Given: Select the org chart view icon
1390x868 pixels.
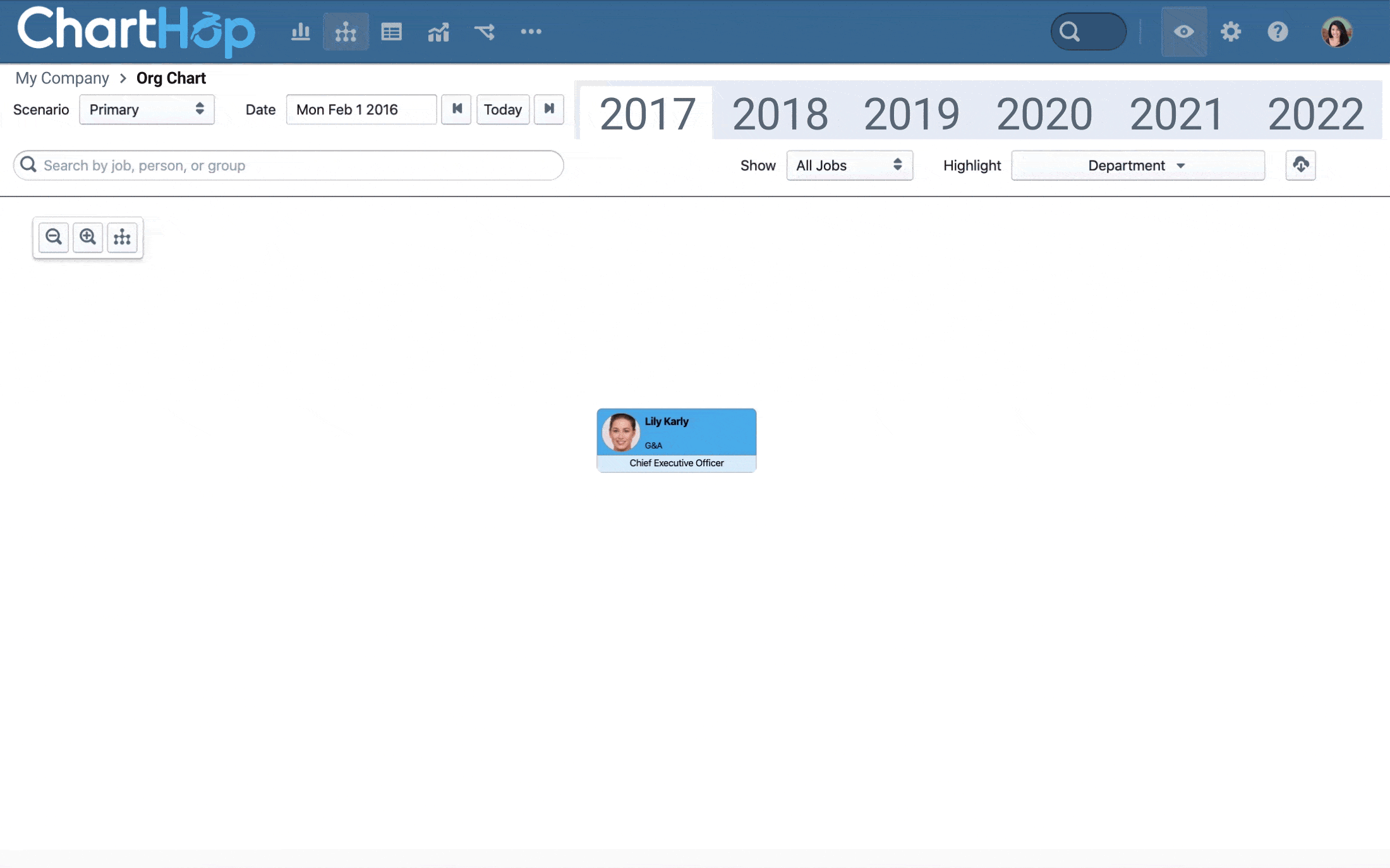Looking at the screenshot, I should click(x=346, y=31).
